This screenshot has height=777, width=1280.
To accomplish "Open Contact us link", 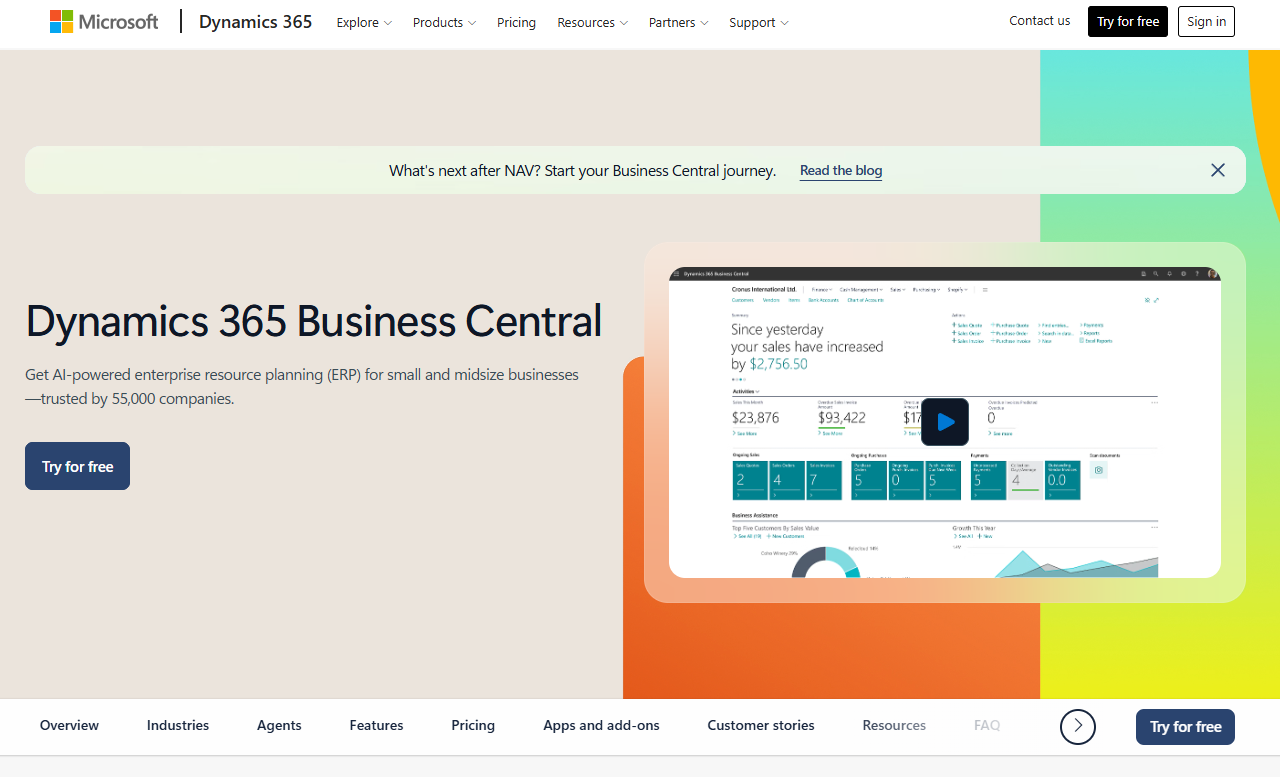I will tap(1040, 21).
